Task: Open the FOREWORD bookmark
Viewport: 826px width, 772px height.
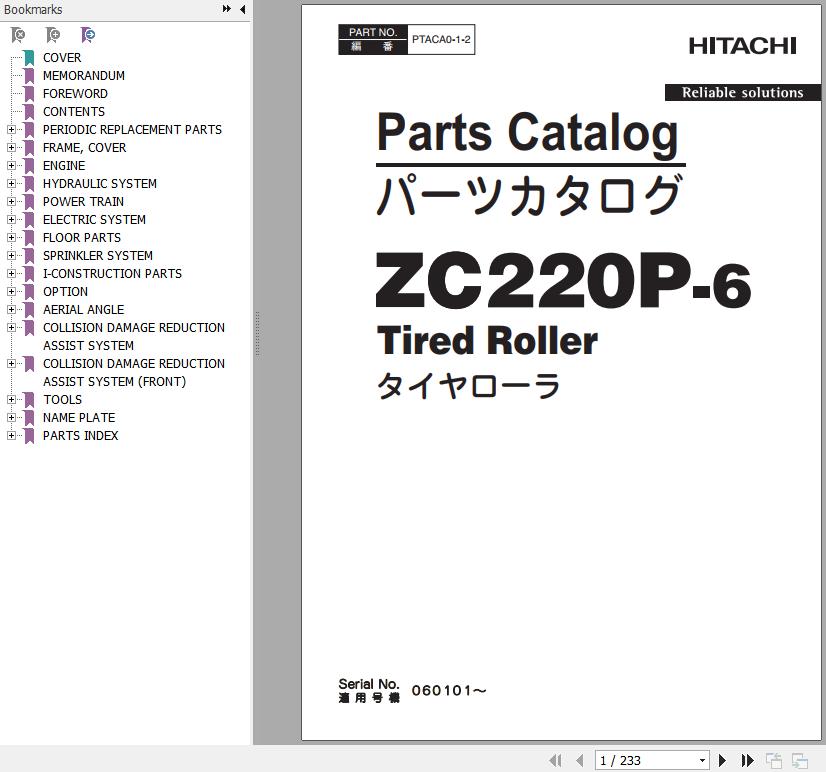Action: pyautogui.click(x=75, y=93)
